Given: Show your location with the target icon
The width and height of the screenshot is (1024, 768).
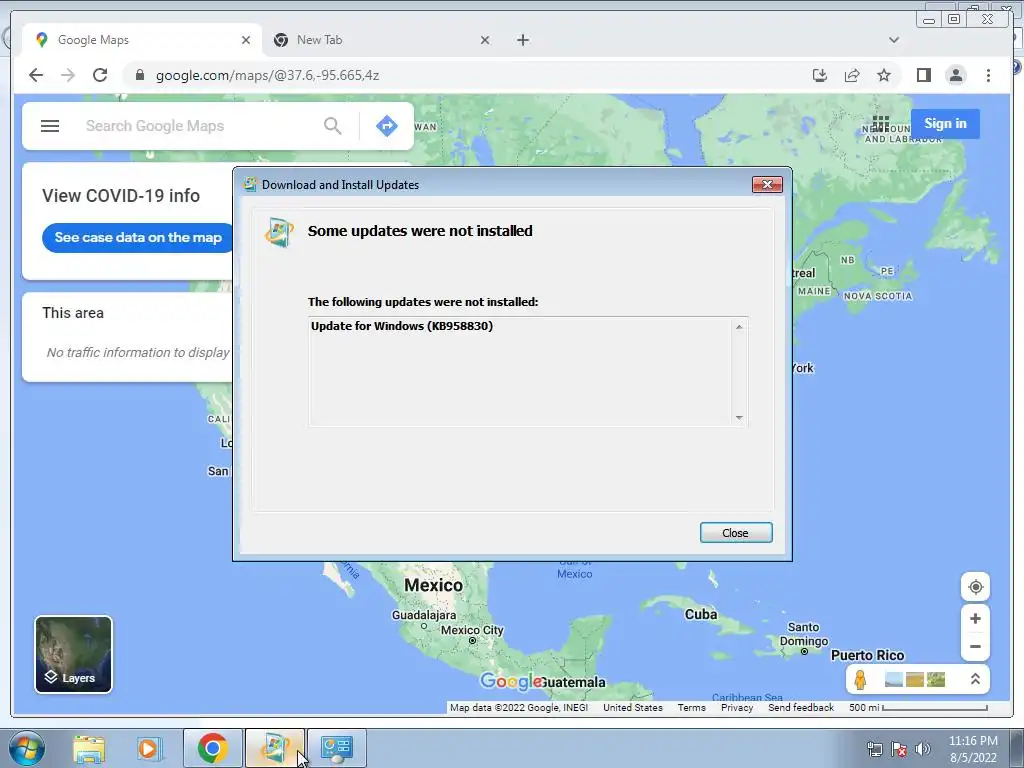Looking at the screenshot, I should [975, 587].
